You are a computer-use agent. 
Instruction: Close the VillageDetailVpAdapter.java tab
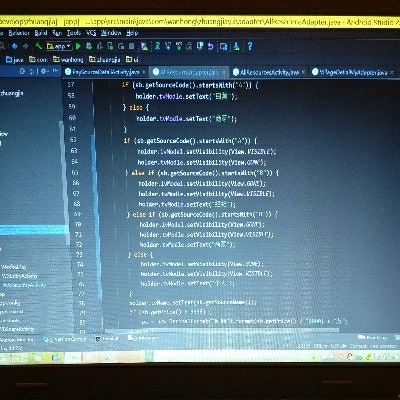[x=392, y=72]
